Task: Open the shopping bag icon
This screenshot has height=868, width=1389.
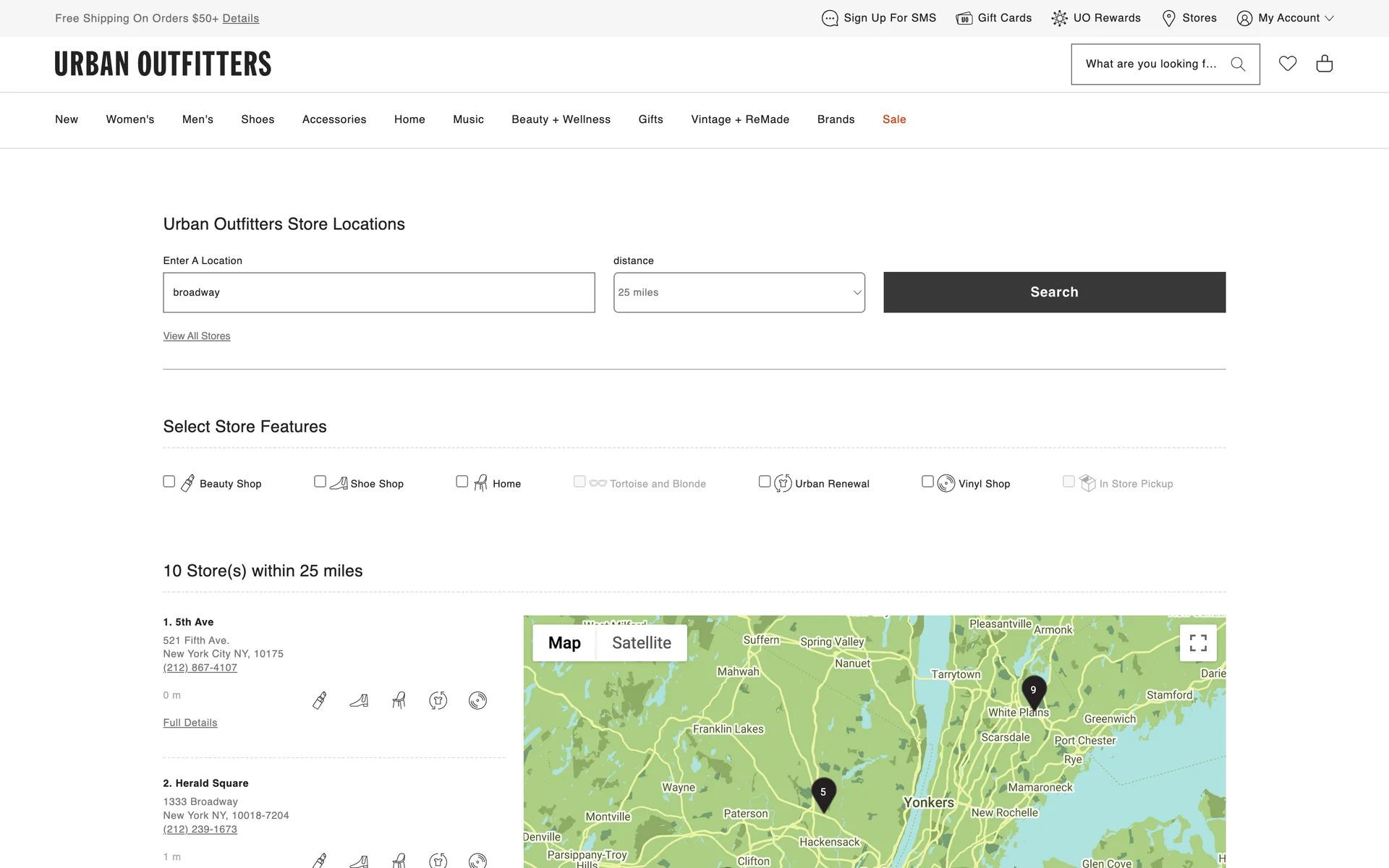Action: (1324, 64)
